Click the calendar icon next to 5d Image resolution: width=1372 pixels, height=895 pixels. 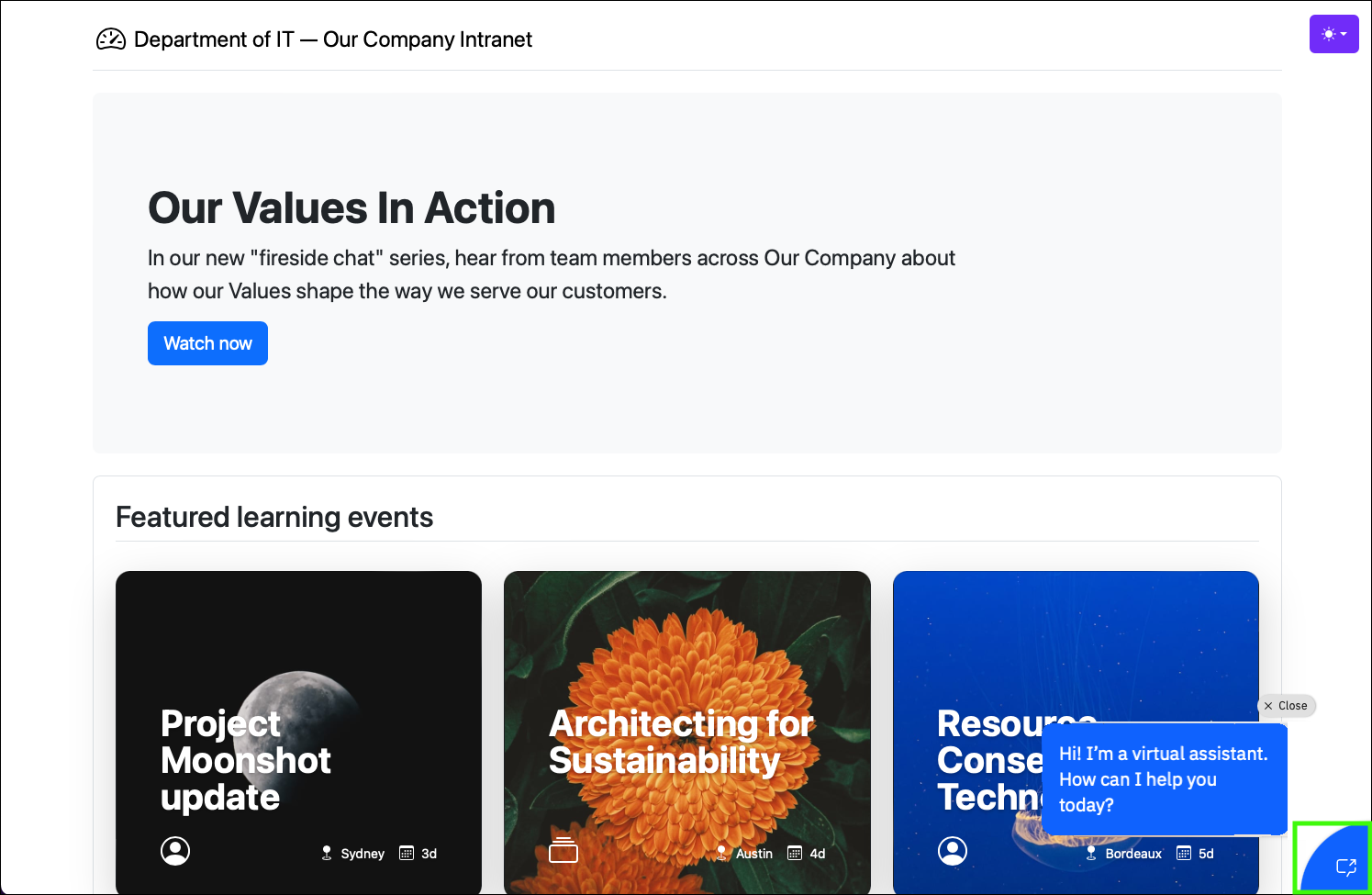click(x=1184, y=853)
